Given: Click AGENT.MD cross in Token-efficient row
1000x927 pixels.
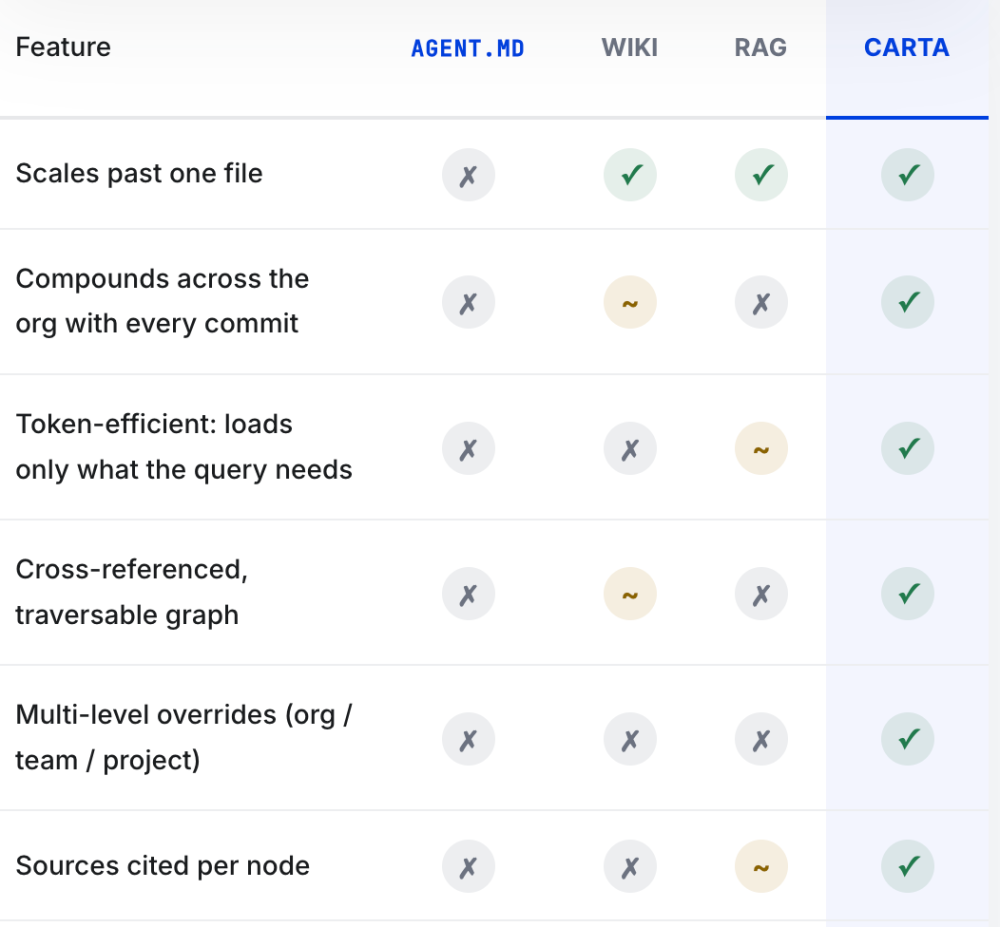Looking at the screenshot, I should (468, 448).
